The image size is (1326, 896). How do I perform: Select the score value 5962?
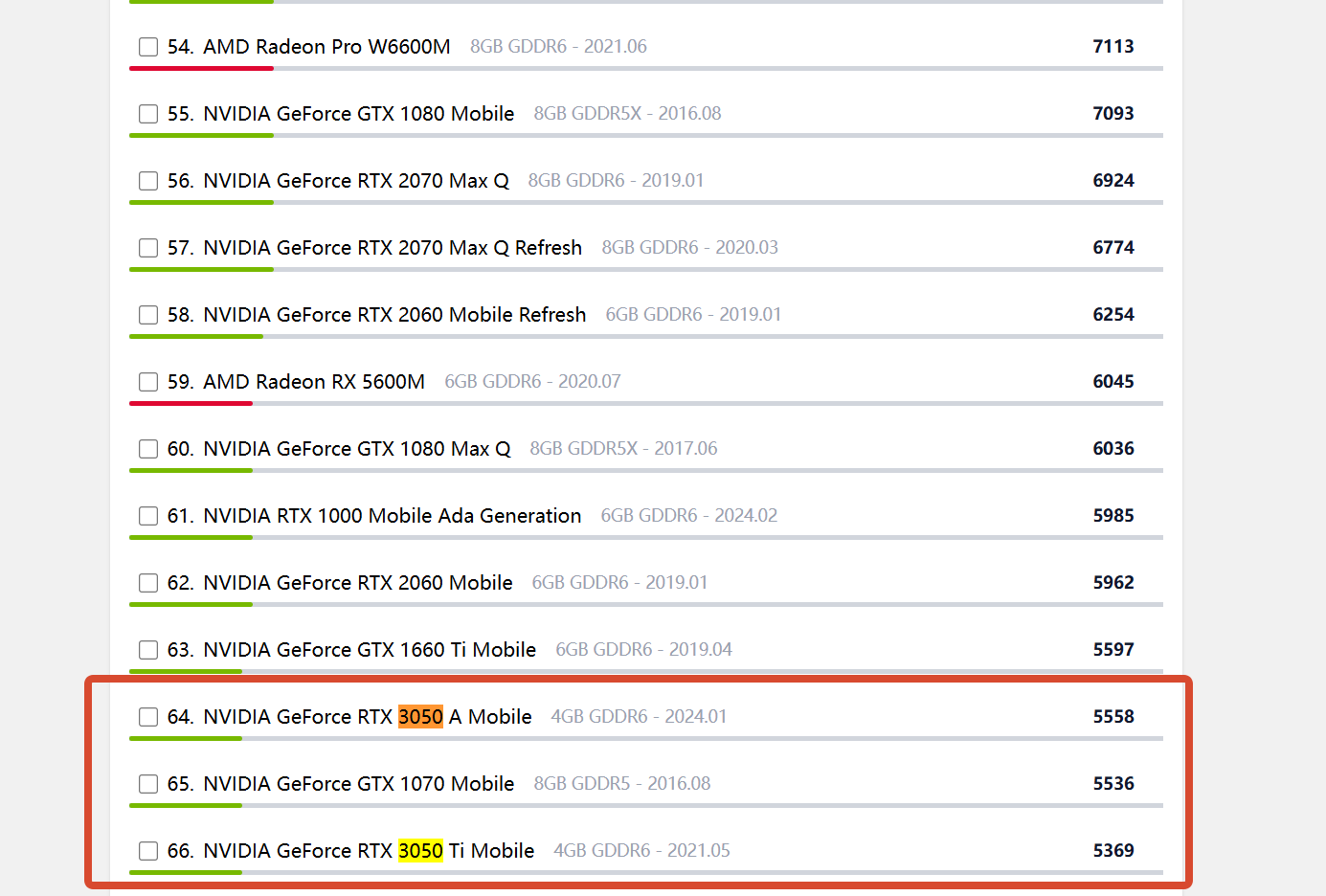(1113, 583)
